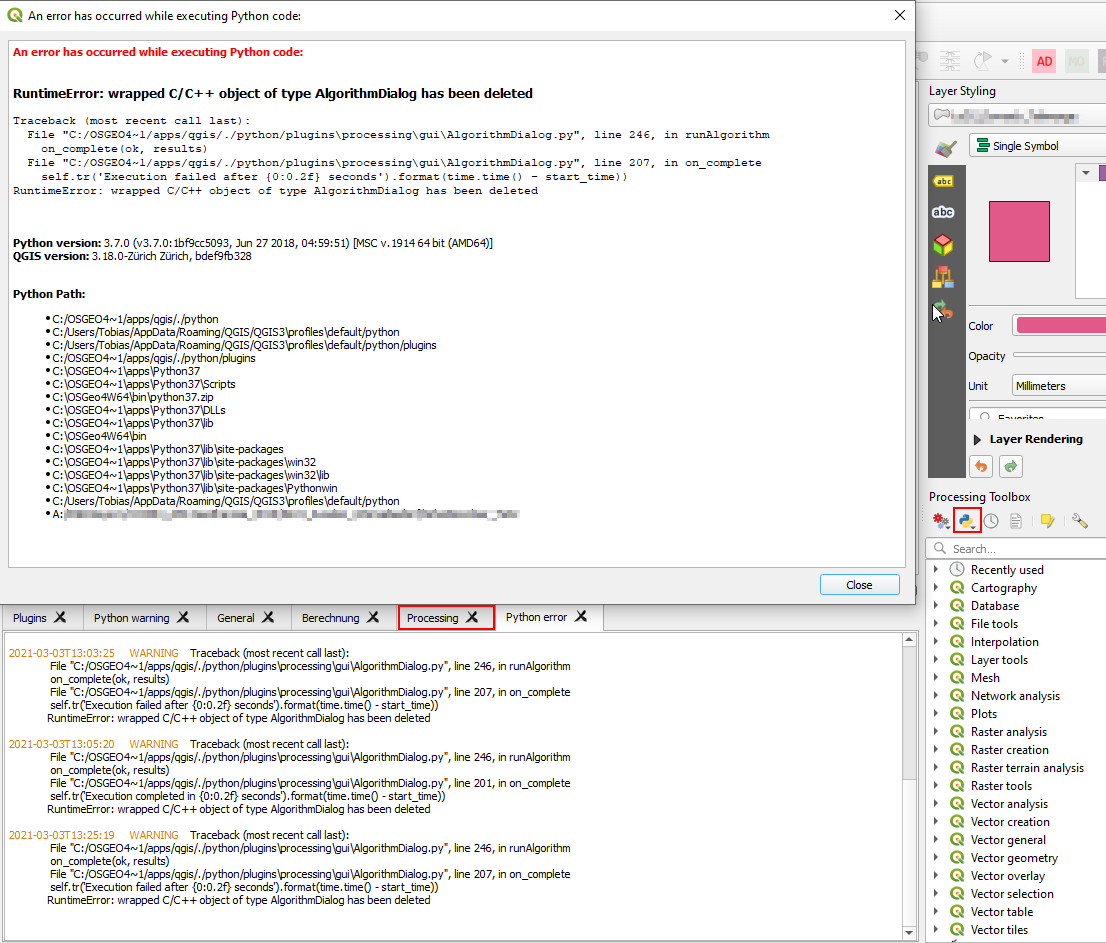Open the Labels tab in Layer Styling
Viewport: 1106px width, 943px height.
pos(943,181)
